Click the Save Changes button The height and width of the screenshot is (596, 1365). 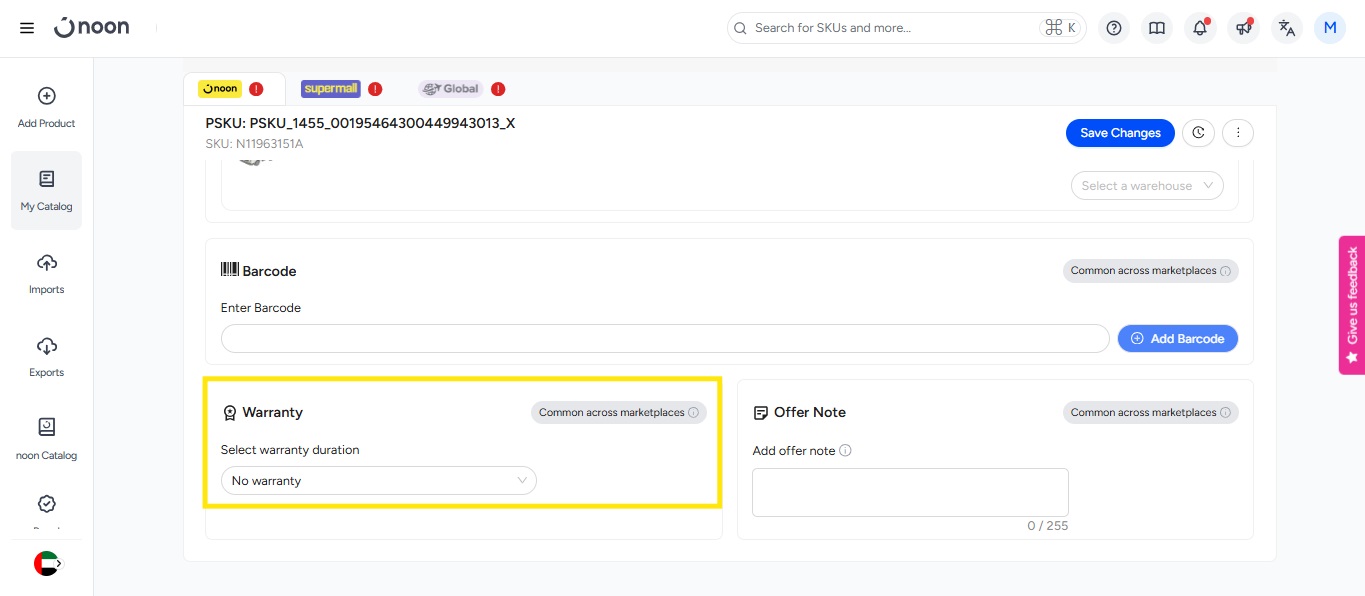pyautogui.click(x=1120, y=133)
